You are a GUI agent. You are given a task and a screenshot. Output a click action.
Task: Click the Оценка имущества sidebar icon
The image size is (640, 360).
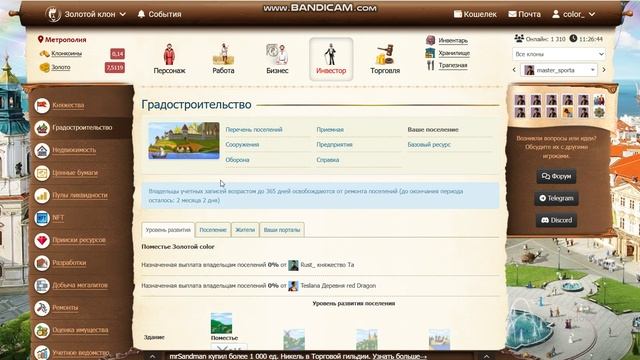pyautogui.click(x=42, y=330)
